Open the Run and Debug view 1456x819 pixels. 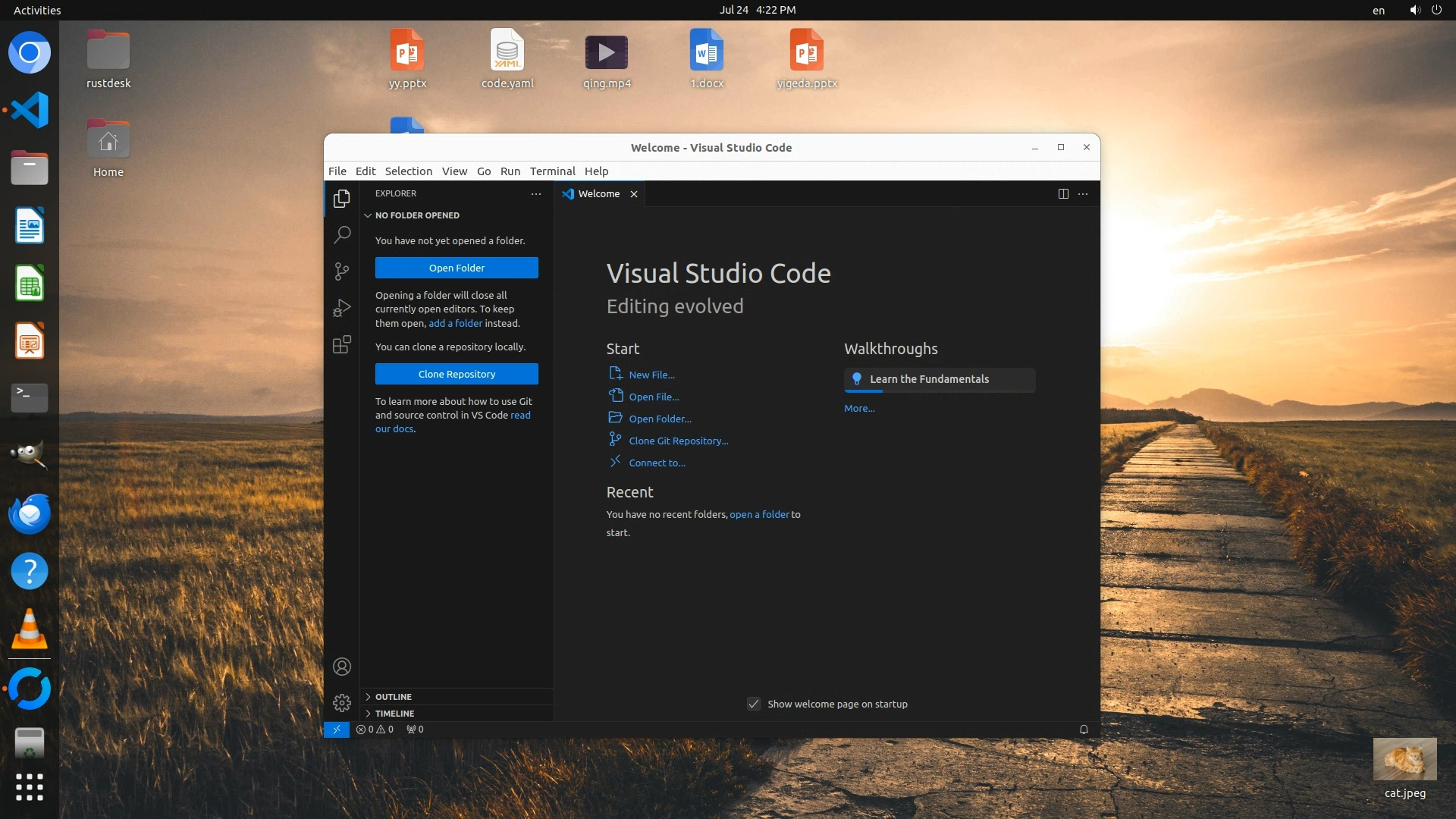342,308
